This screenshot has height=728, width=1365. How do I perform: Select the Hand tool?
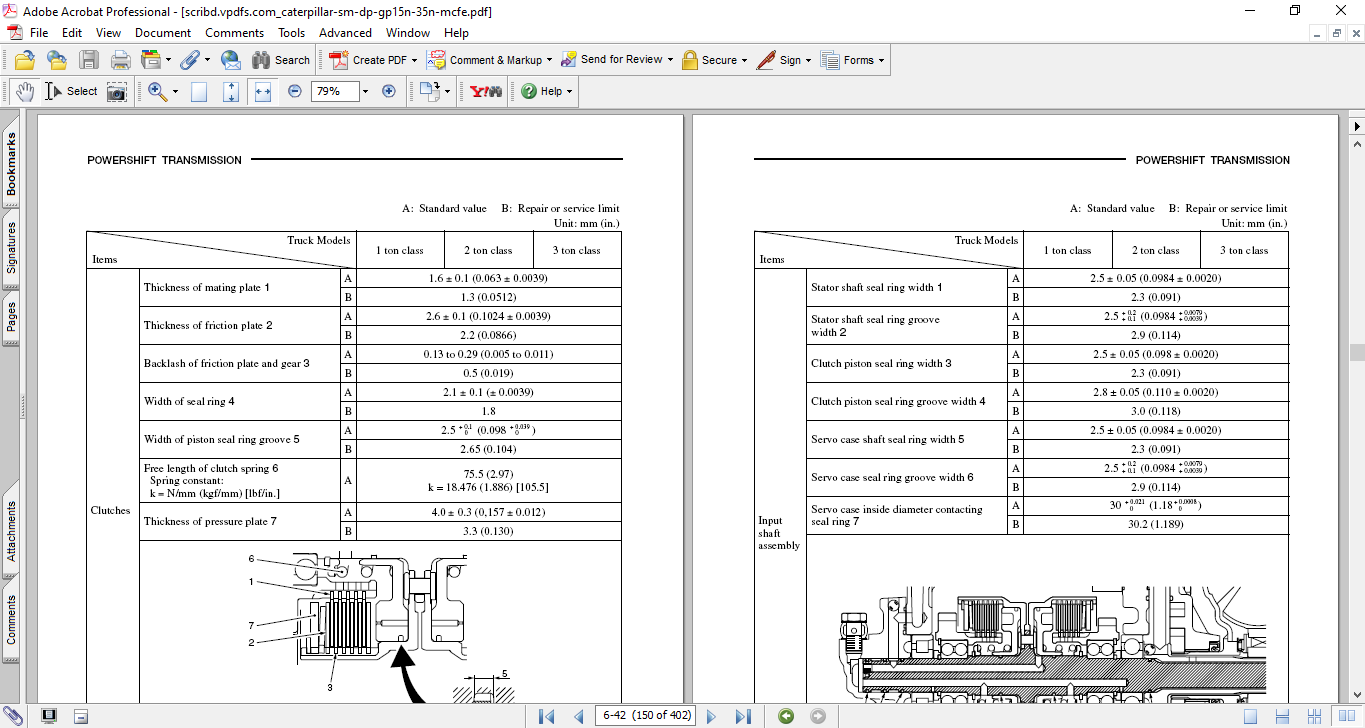pos(24,91)
